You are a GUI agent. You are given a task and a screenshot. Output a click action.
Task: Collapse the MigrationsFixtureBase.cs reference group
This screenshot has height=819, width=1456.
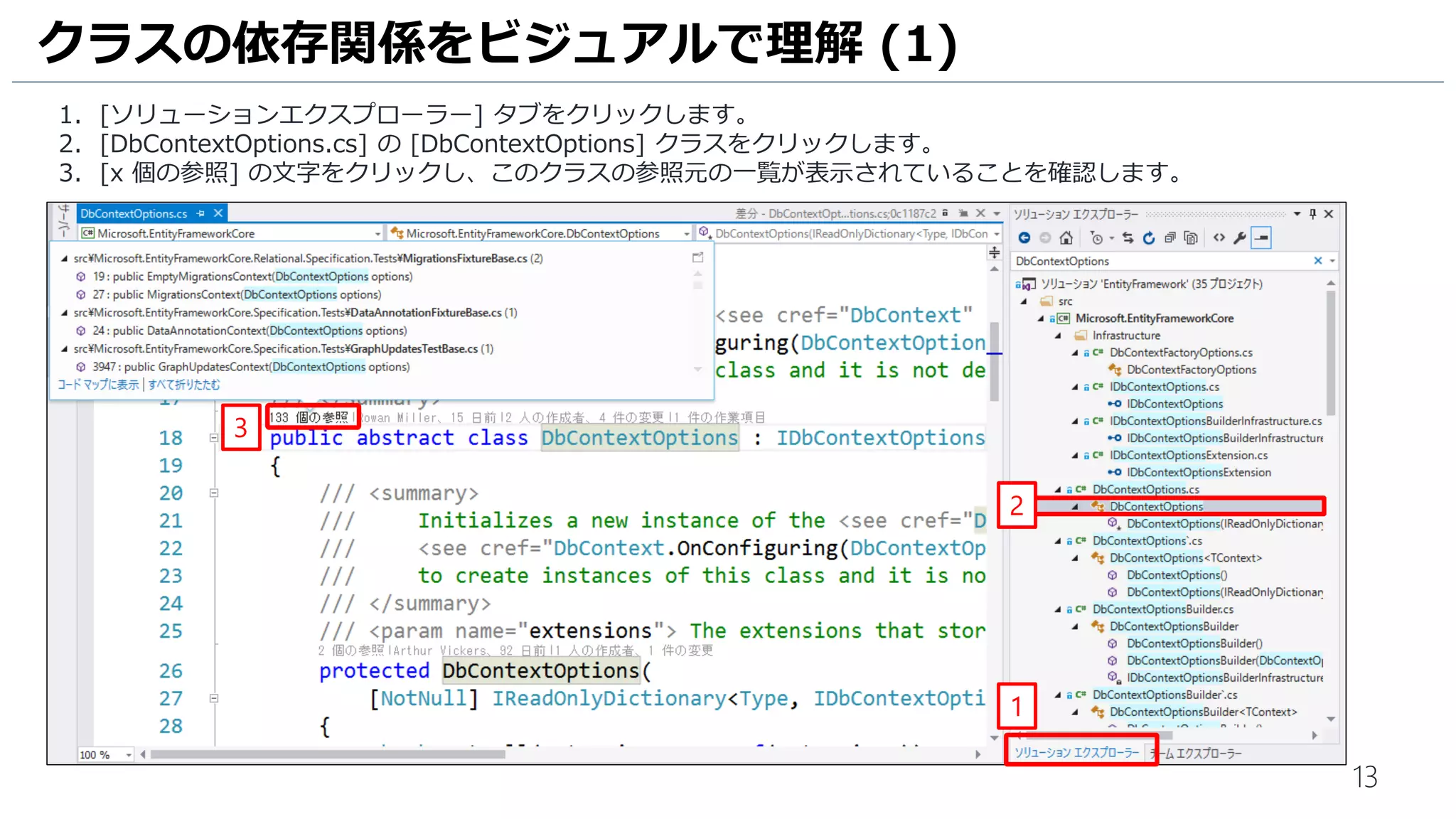point(64,259)
